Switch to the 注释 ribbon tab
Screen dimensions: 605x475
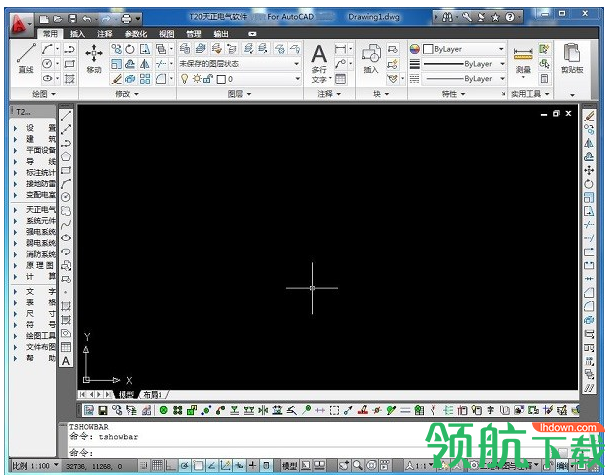105,34
